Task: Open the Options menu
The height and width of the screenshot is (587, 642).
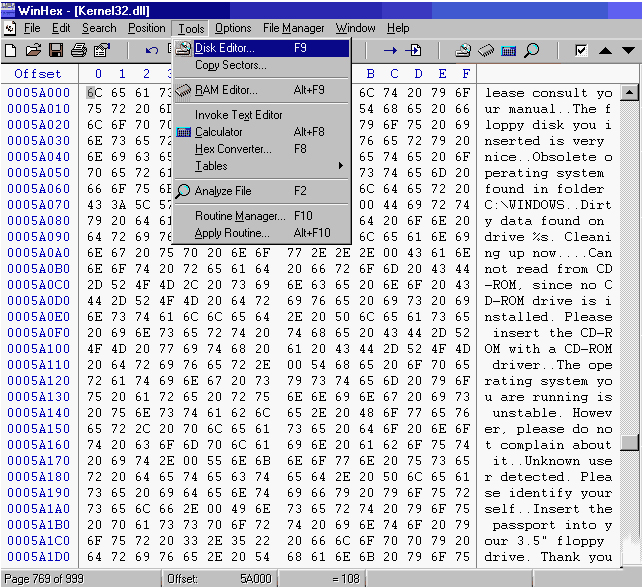Action: click(x=233, y=28)
